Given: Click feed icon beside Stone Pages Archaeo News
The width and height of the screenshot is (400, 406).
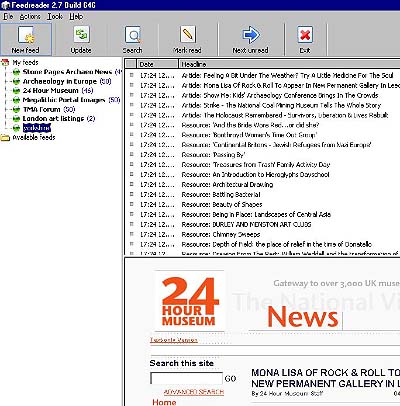Looking at the screenshot, I should (x=16, y=72).
